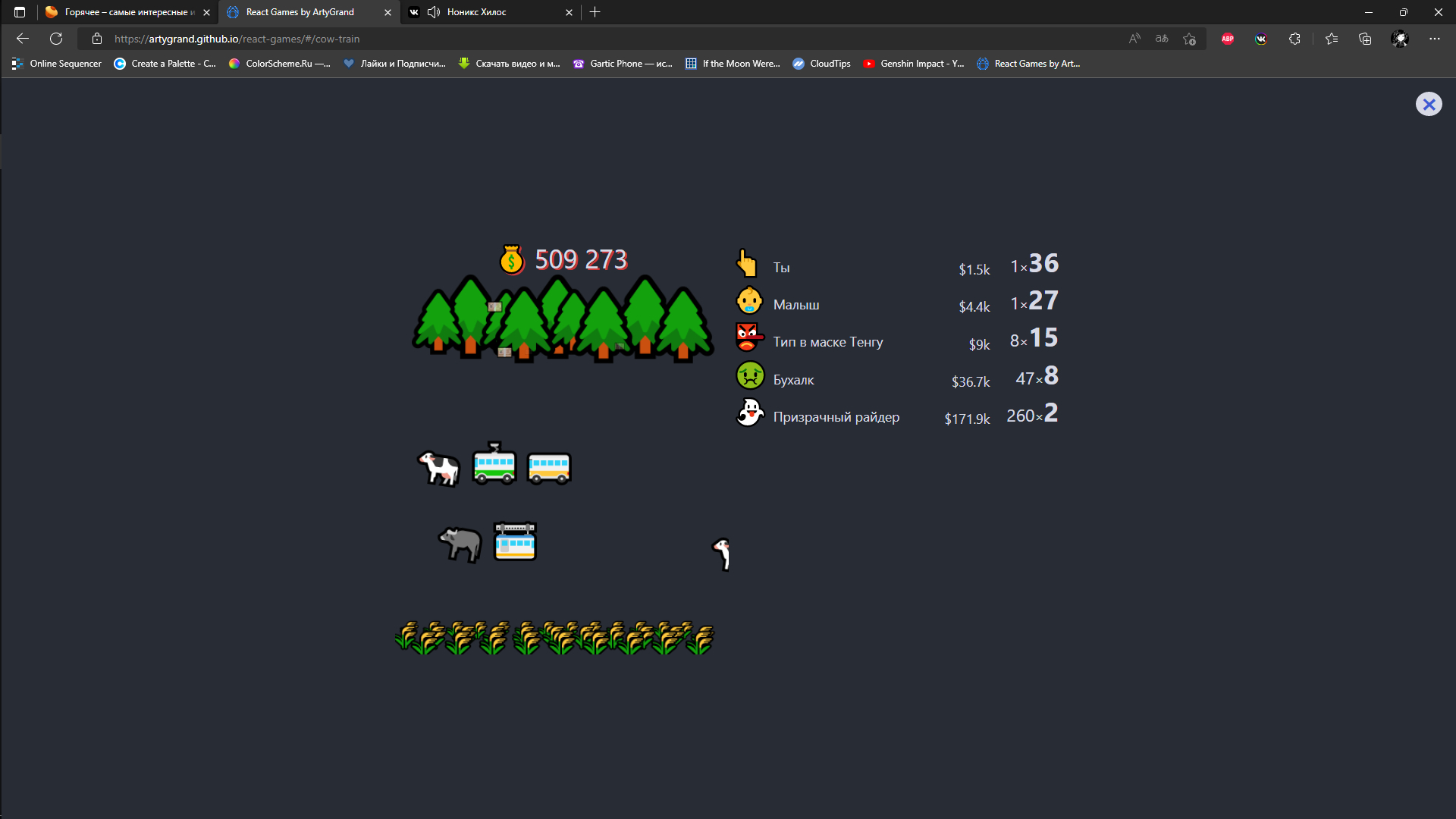This screenshot has height=819, width=1456.
Task: Click the blue tram car emoji
Action: pyautogui.click(x=515, y=541)
